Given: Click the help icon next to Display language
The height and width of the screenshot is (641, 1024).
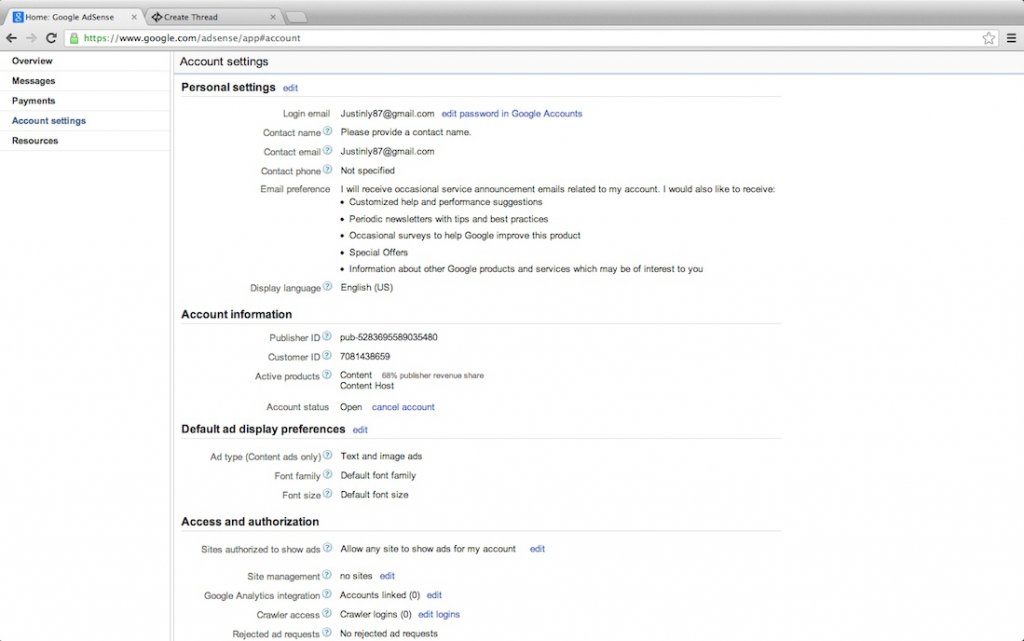Looking at the screenshot, I should [328, 286].
